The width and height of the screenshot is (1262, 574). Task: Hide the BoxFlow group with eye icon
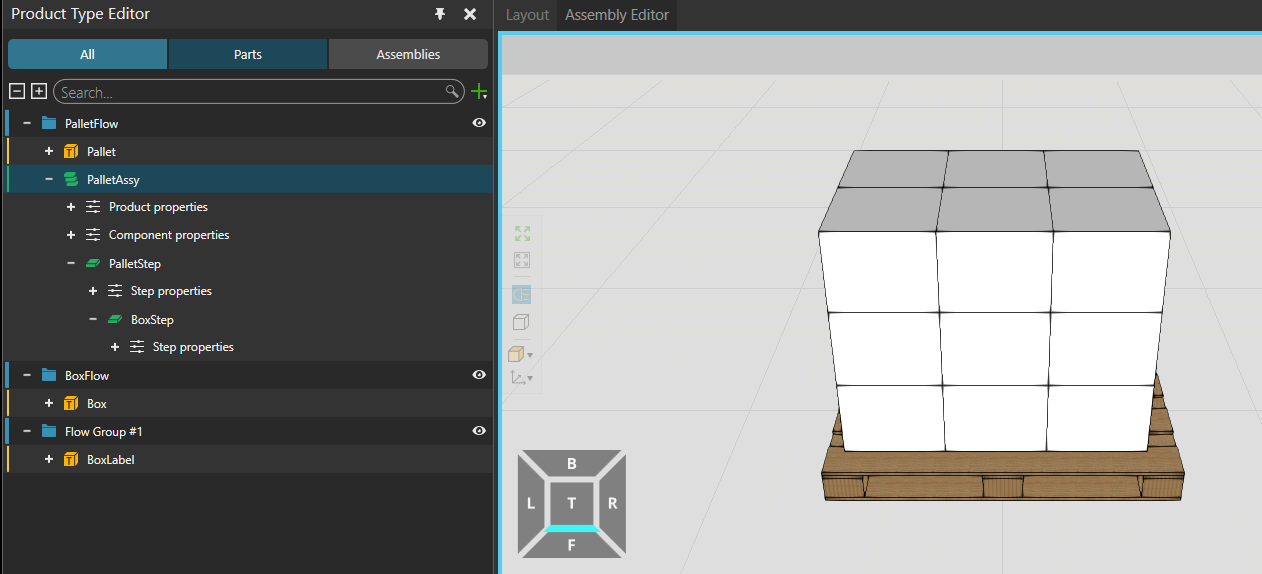click(x=479, y=375)
